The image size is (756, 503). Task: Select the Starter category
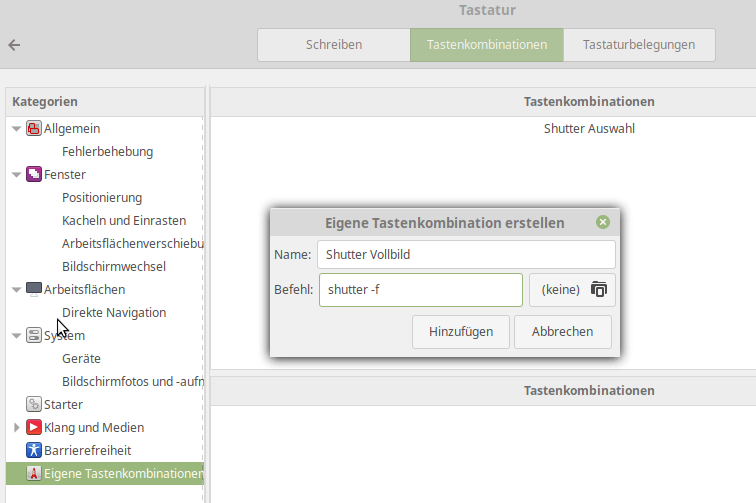(64, 405)
